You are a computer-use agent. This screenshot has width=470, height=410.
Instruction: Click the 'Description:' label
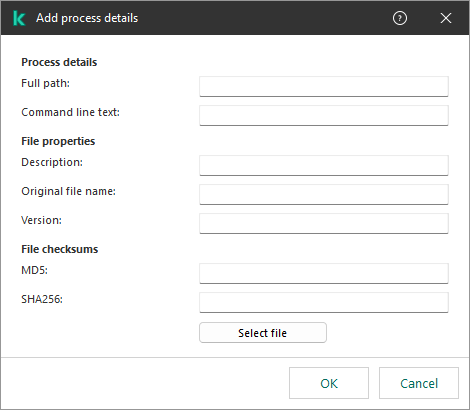[x=52, y=162]
